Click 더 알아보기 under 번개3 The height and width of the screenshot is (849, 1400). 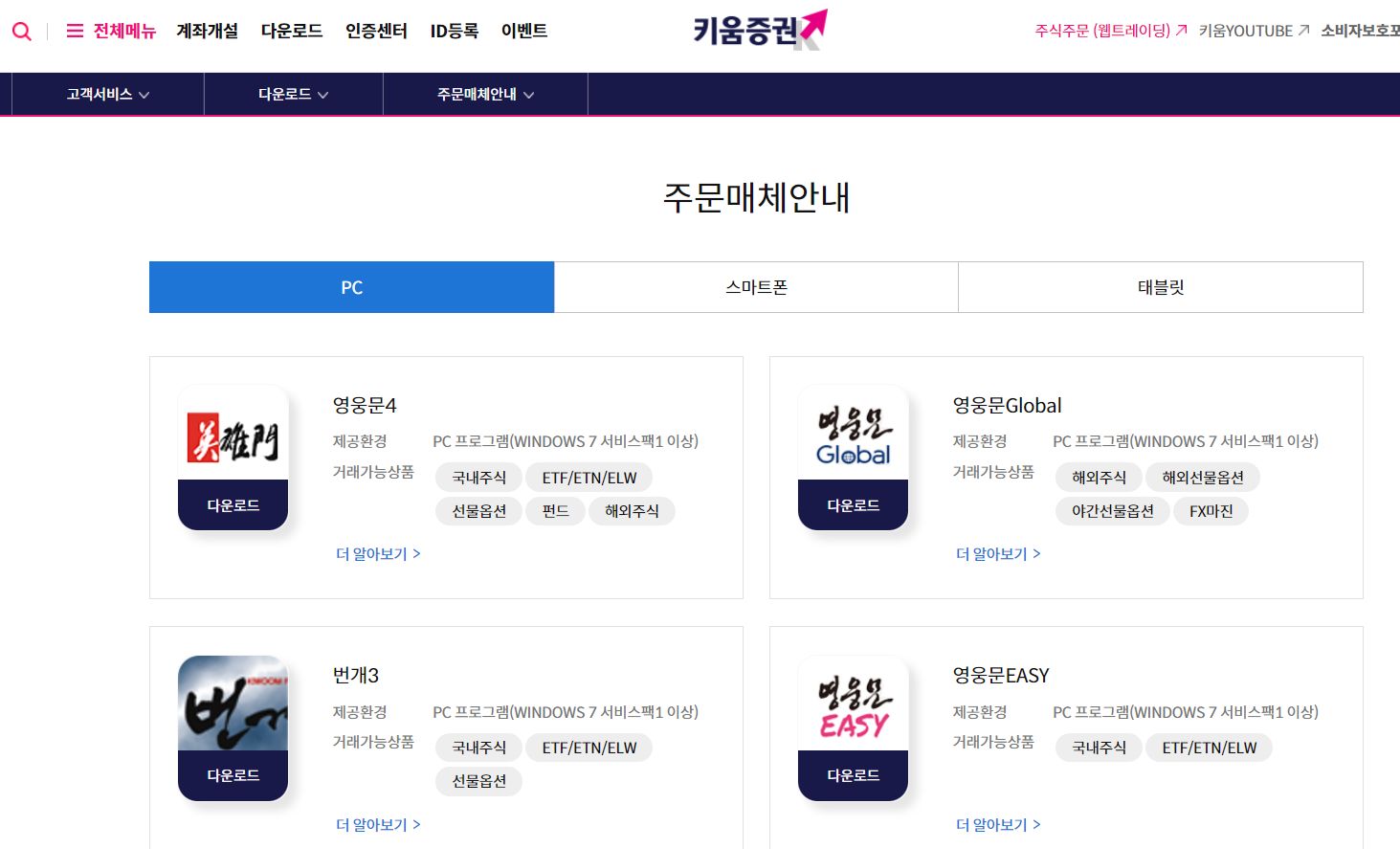pyautogui.click(x=378, y=825)
